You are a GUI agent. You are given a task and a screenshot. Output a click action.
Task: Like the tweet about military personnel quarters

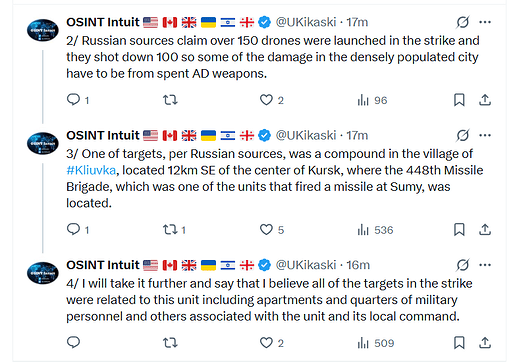pos(266,342)
